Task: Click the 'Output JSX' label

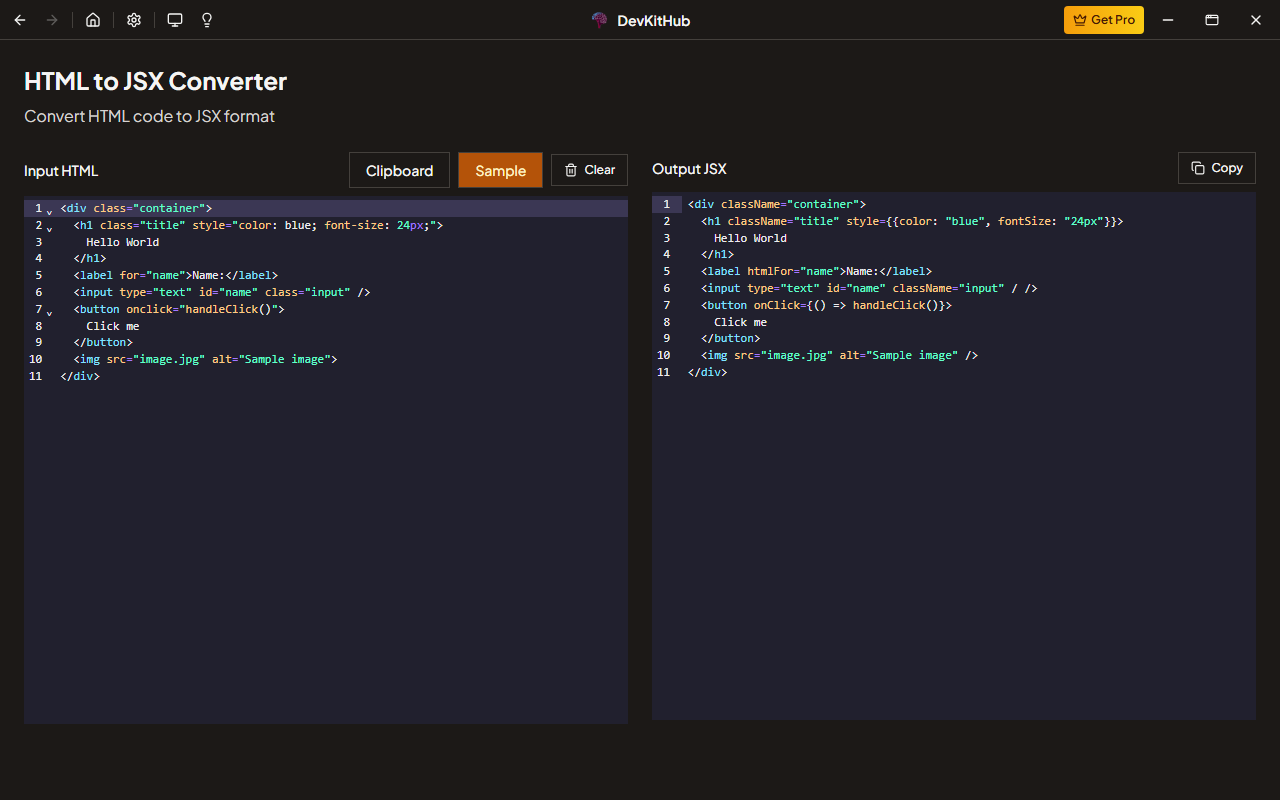Action: pyautogui.click(x=689, y=169)
